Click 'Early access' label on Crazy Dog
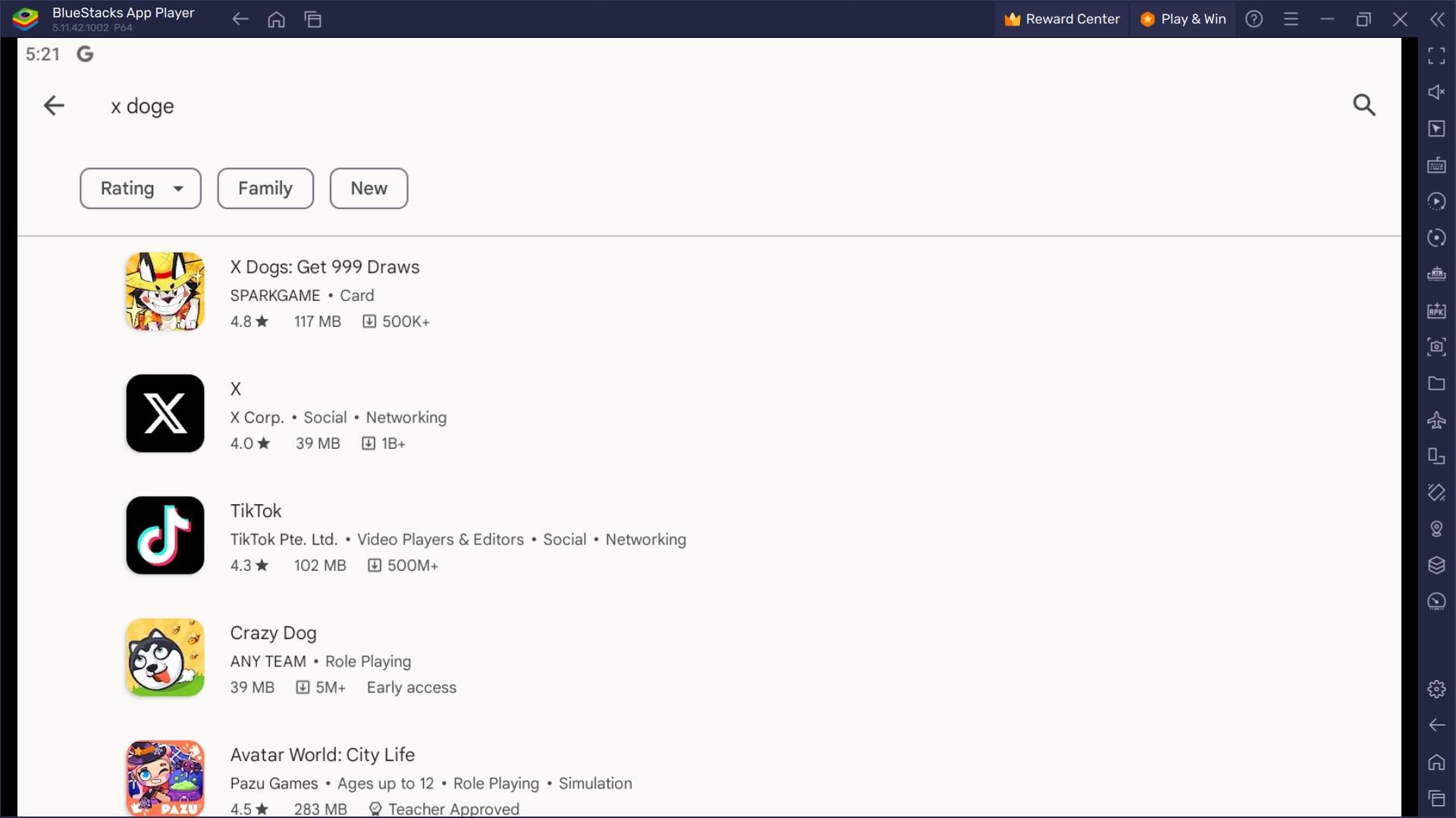The image size is (1456, 818). pyautogui.click(x=412, y=688)
